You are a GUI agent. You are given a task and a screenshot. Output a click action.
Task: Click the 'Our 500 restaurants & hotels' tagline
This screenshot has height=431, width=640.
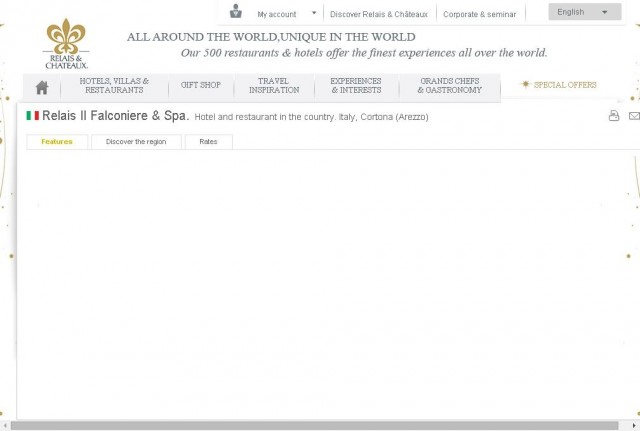(x=364, y=53)
